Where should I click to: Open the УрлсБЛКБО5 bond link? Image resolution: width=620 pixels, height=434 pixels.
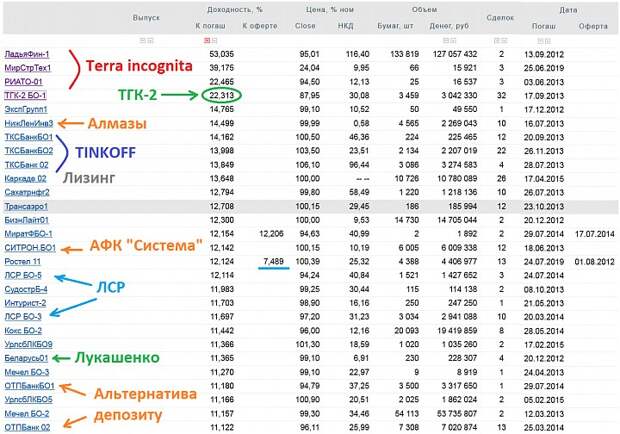(28, 400)
